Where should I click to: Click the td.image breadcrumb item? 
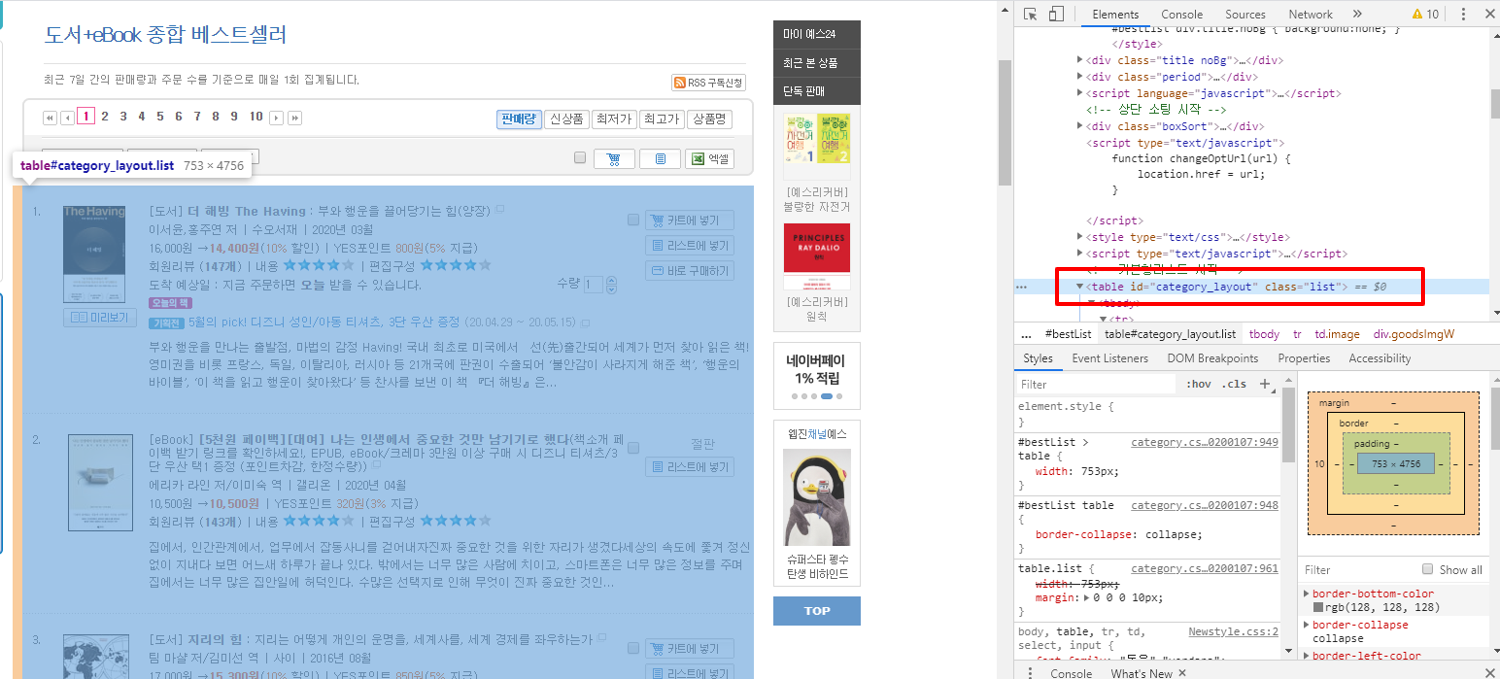point(1335,334)
